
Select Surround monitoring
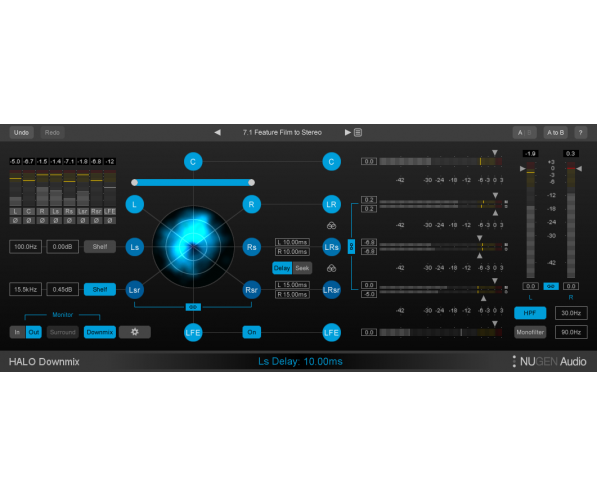tap(62, 332)
